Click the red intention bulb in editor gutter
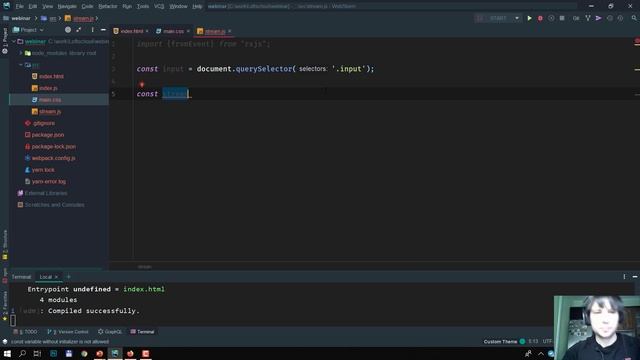The width and height of the screenshot is (640, 360). (x=142, y=84)
